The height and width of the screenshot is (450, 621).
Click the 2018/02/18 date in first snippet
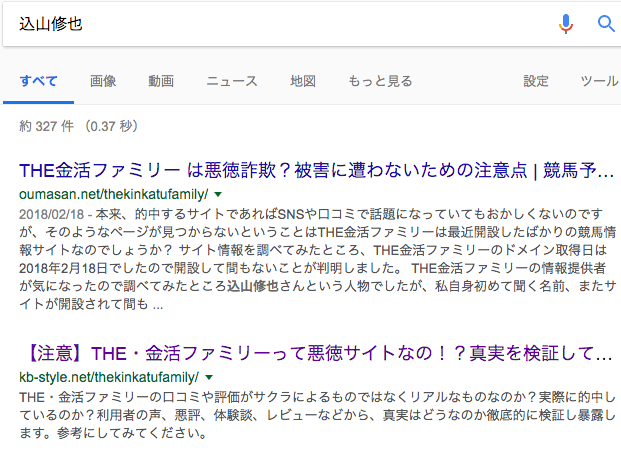coord(51,214)
